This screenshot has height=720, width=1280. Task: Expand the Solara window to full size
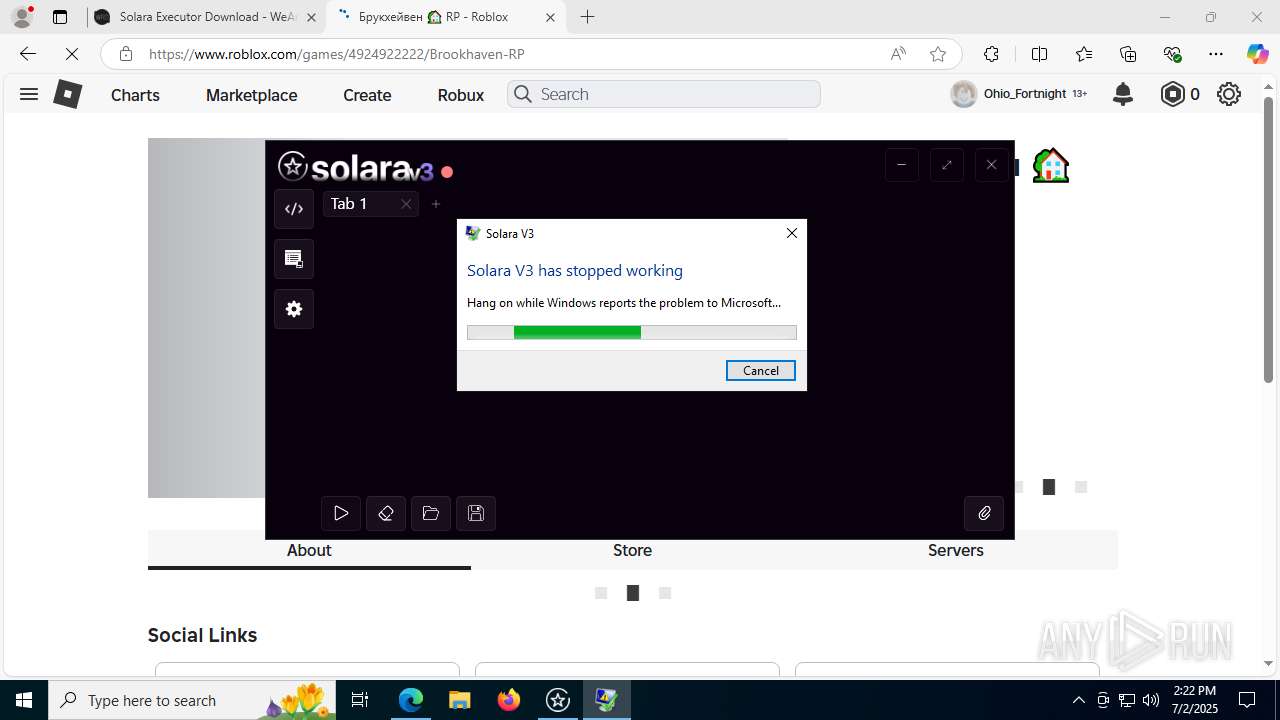tap(947, 165)
